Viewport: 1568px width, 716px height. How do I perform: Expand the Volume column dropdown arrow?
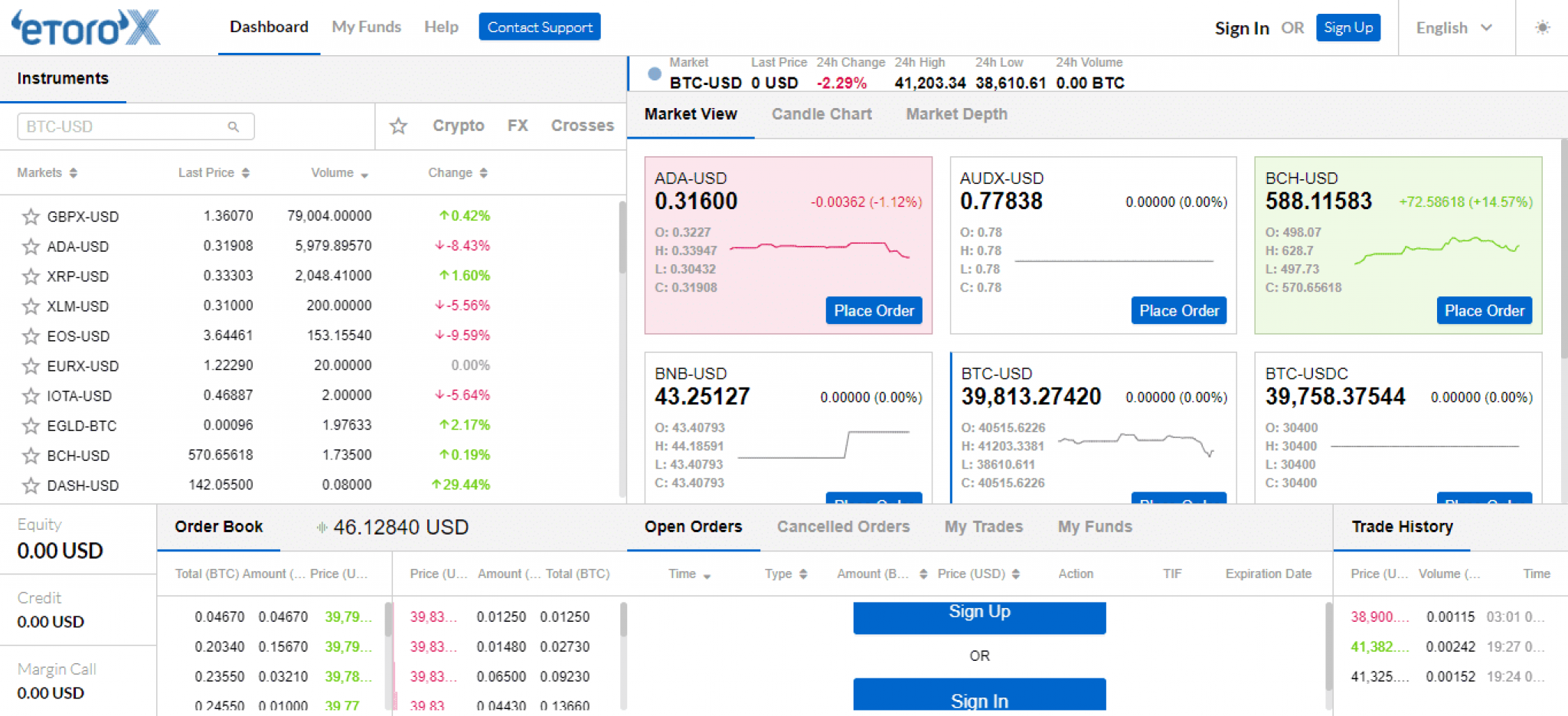[x=364, y=175]
